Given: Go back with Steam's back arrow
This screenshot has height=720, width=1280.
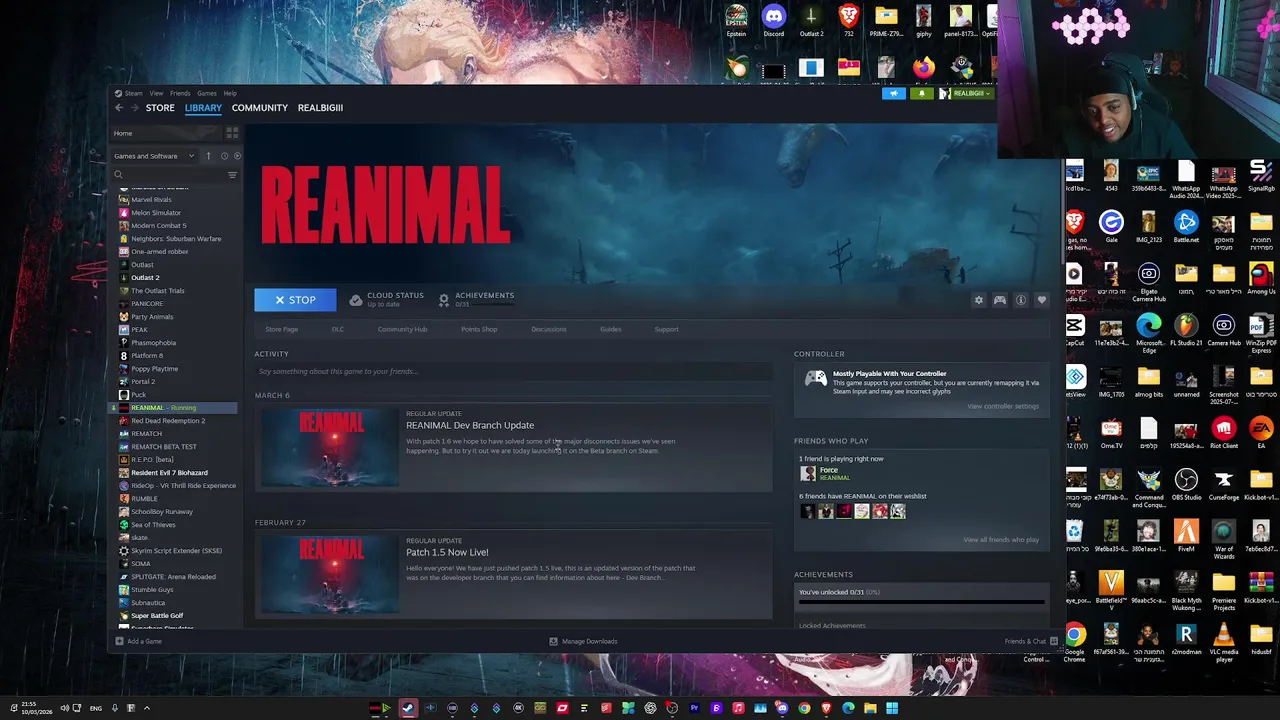Looking at the screenshot, I should pyautogui.click(x=118, y=108).
